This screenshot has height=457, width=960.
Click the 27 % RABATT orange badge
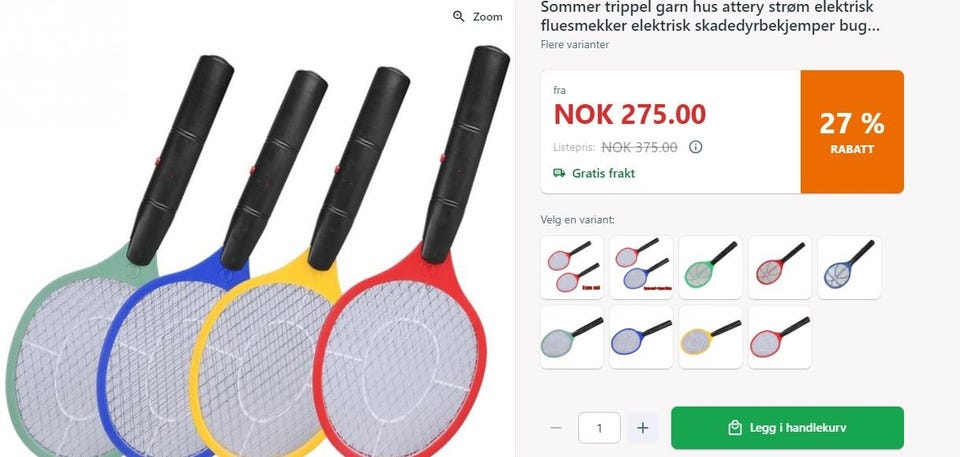pos(852,132)
